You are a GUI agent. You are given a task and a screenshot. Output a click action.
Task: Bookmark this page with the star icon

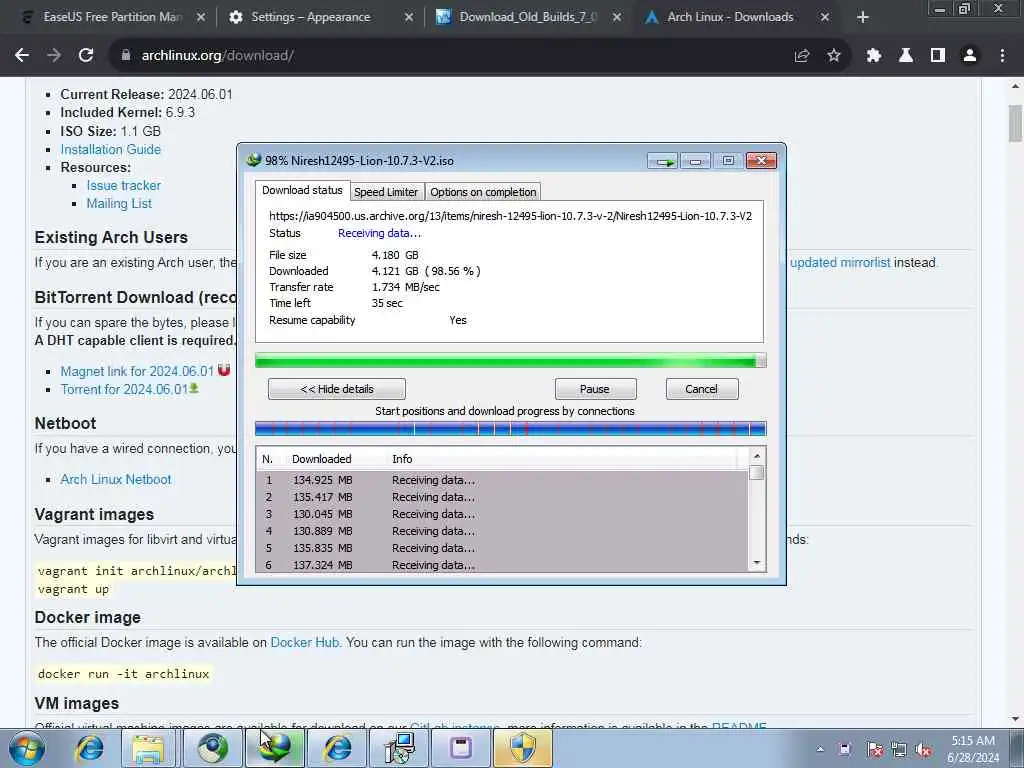pyautogui.click(x=834, y=56)
